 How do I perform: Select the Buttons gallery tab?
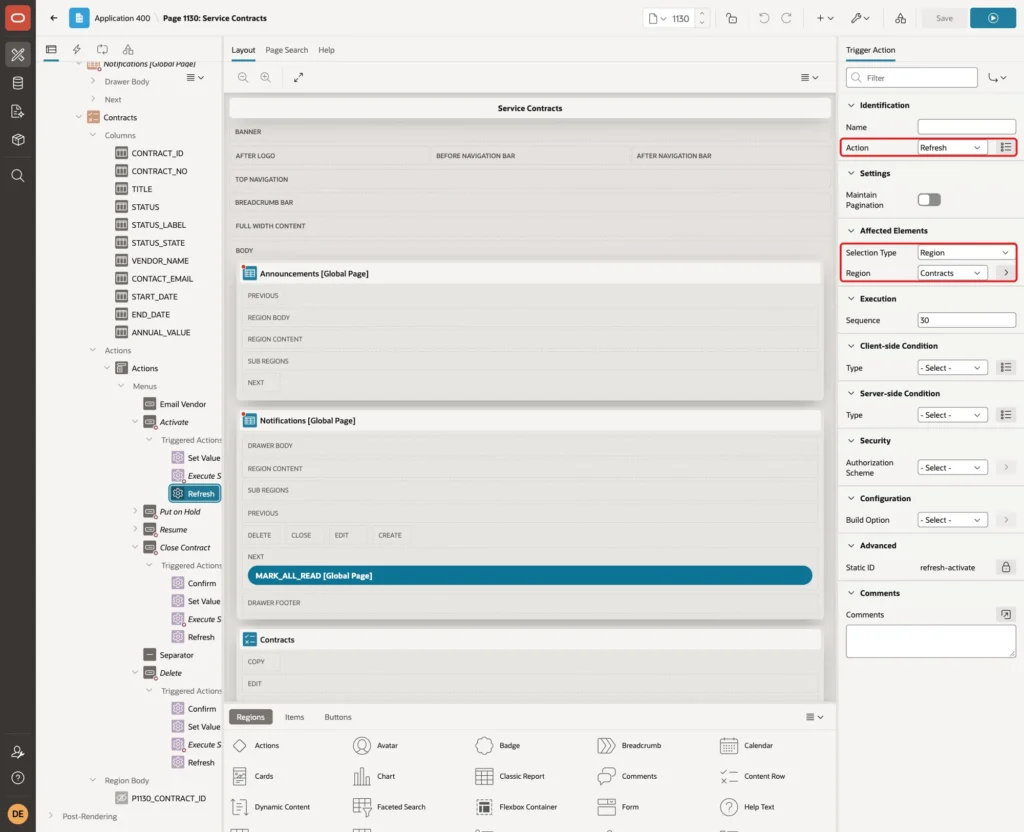[x=338, y=717]
